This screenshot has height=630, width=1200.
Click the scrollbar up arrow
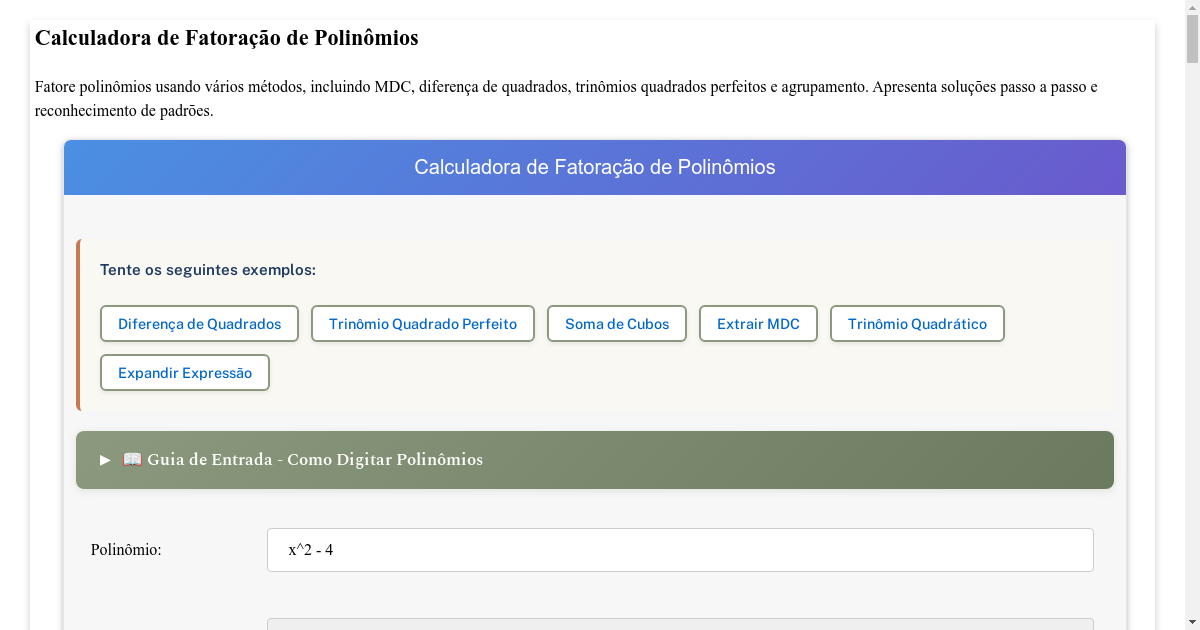[1192, 9]
